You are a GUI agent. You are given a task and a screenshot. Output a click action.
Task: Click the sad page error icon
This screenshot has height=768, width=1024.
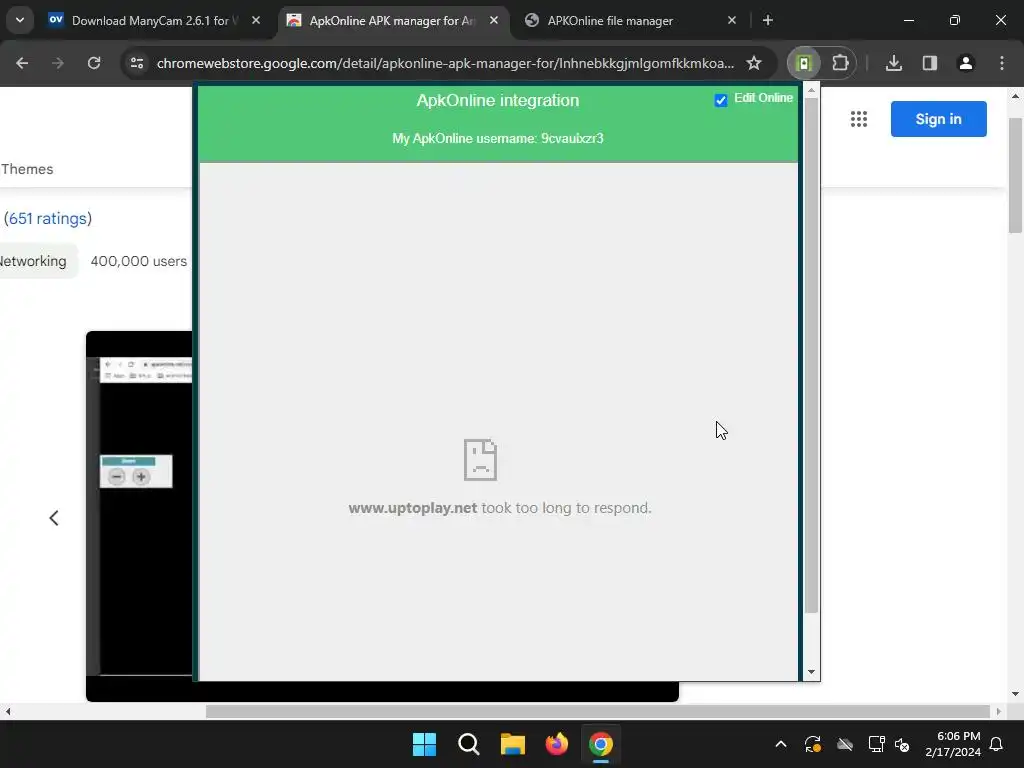(x=480, y=460)
